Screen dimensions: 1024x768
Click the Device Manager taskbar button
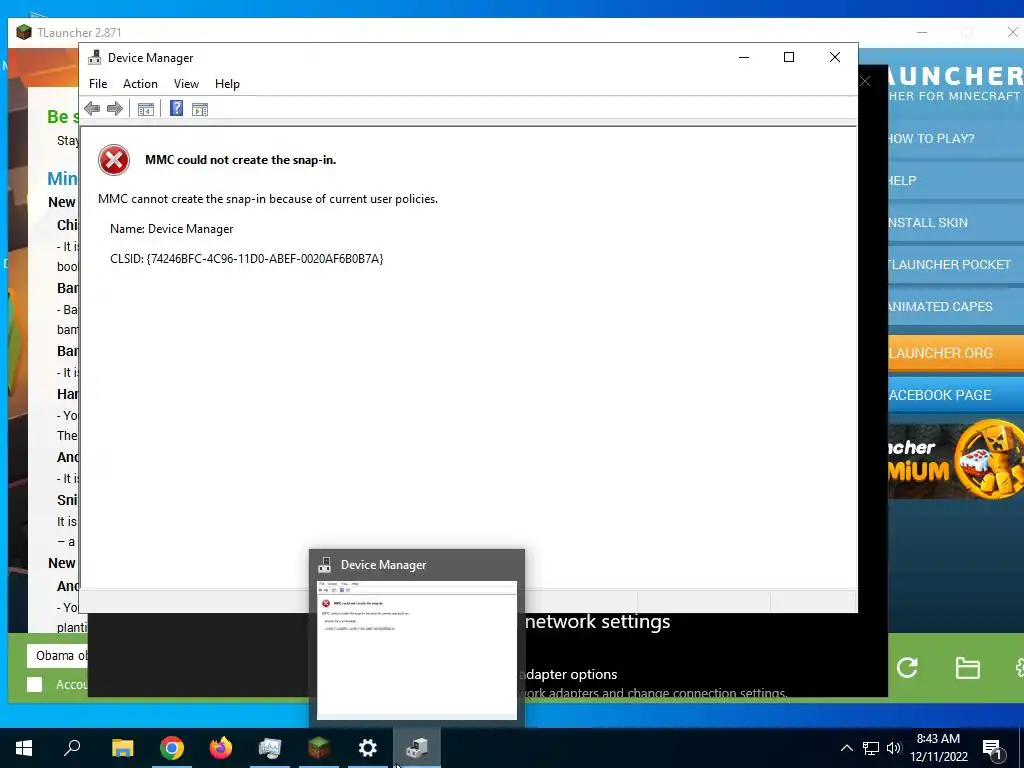(x=417, y=748)
